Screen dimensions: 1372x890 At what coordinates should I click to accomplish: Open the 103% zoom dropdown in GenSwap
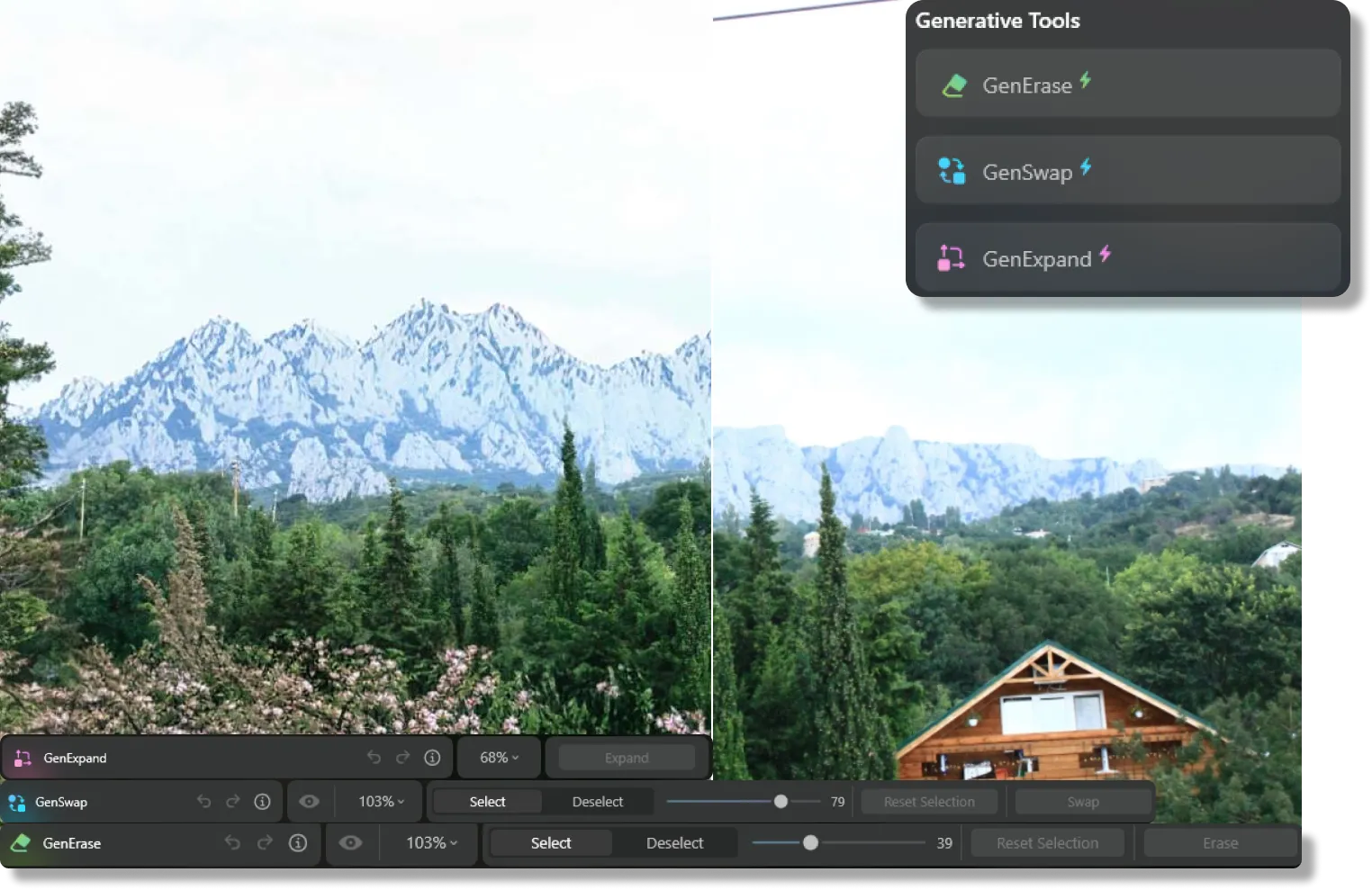pyautogui.click(x=382, y=801)
